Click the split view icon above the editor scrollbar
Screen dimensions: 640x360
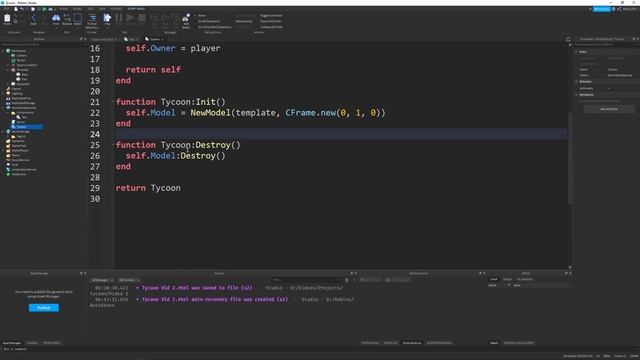[569, 40]
